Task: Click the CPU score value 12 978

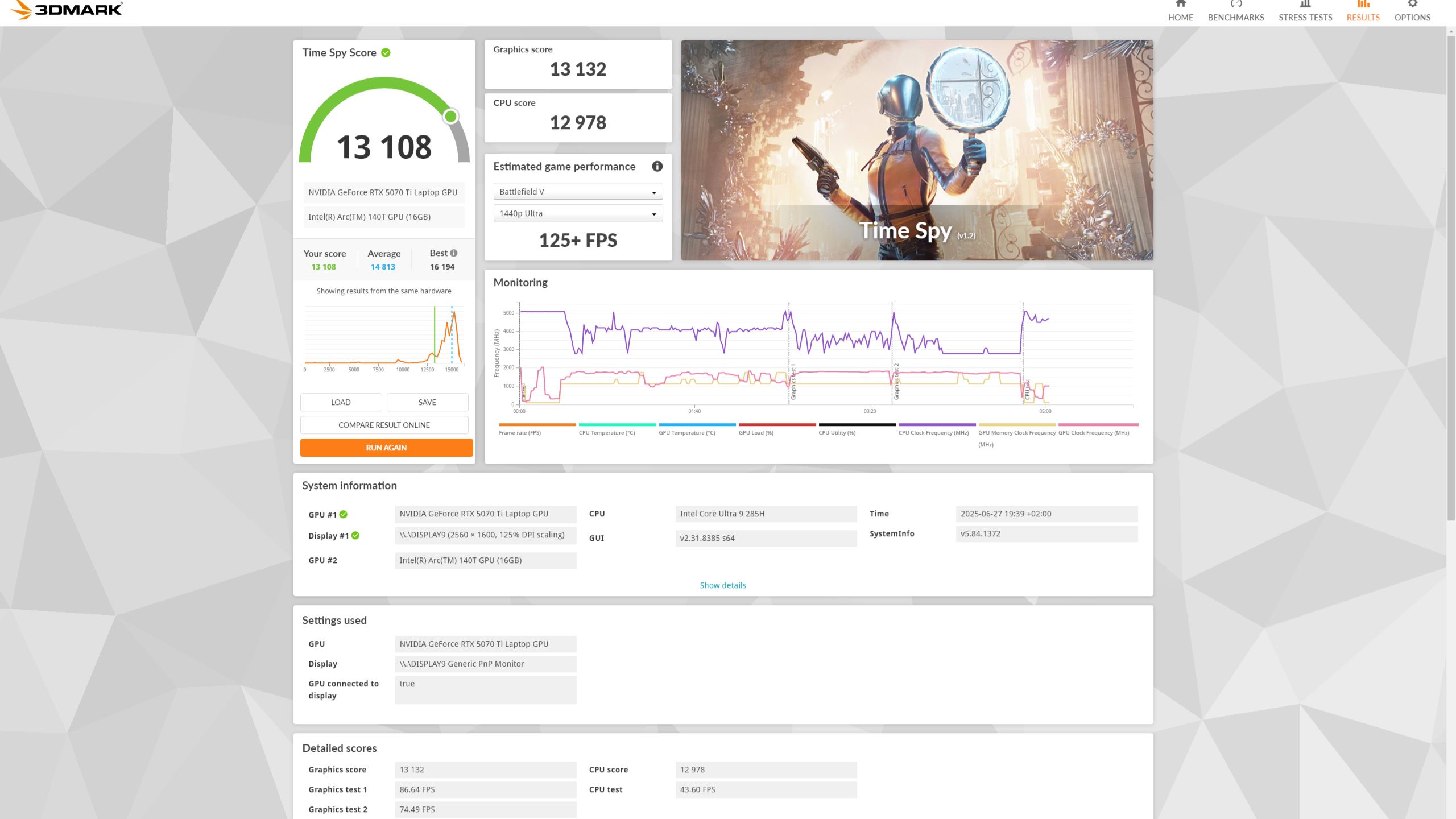Action: tap(578, 123)
